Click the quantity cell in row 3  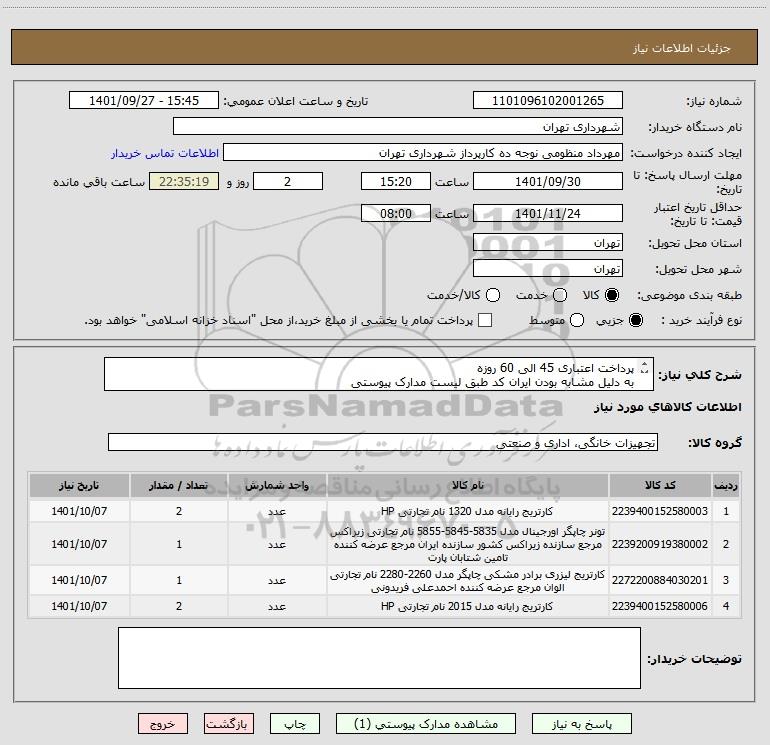[179, 580]
